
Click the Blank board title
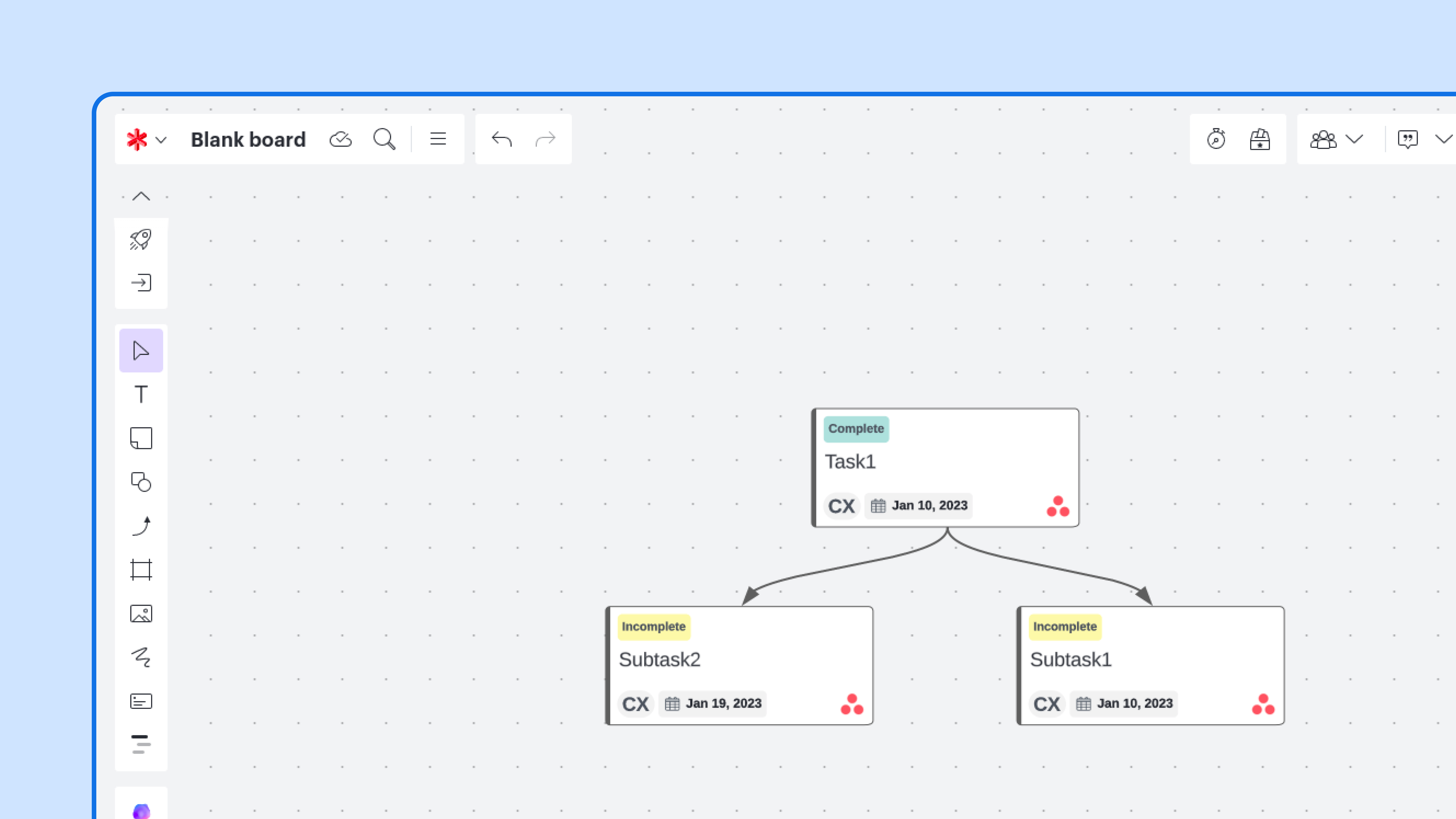248,140
